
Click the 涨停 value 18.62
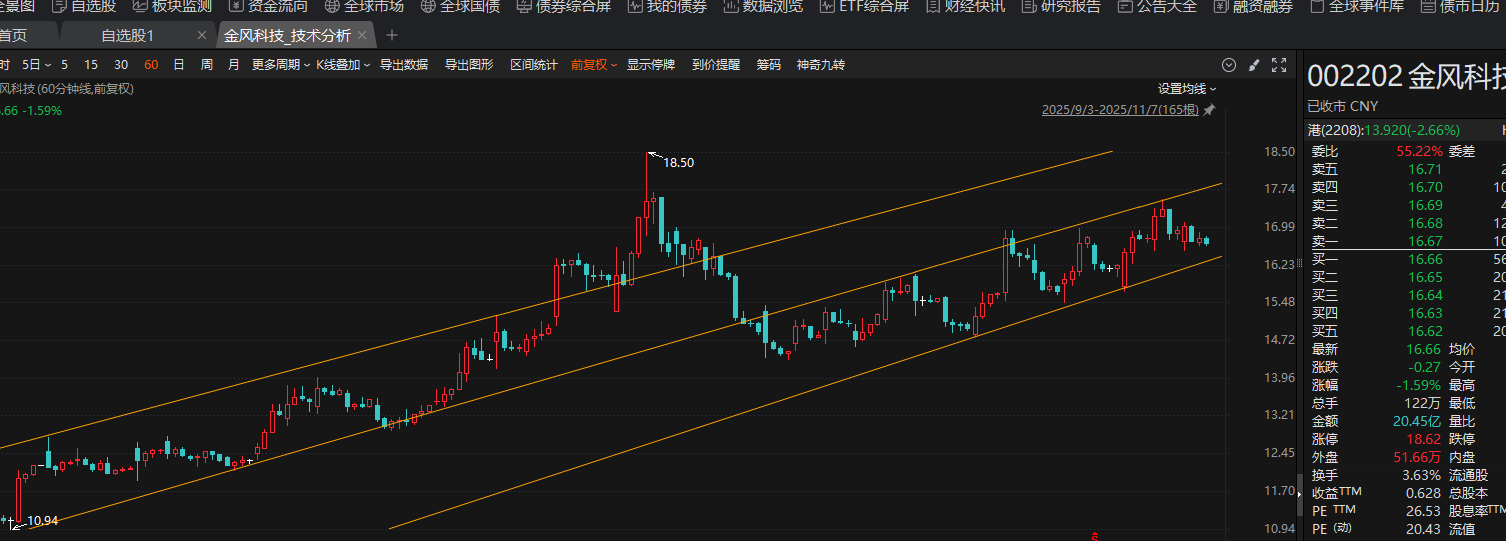point(1425,439)
